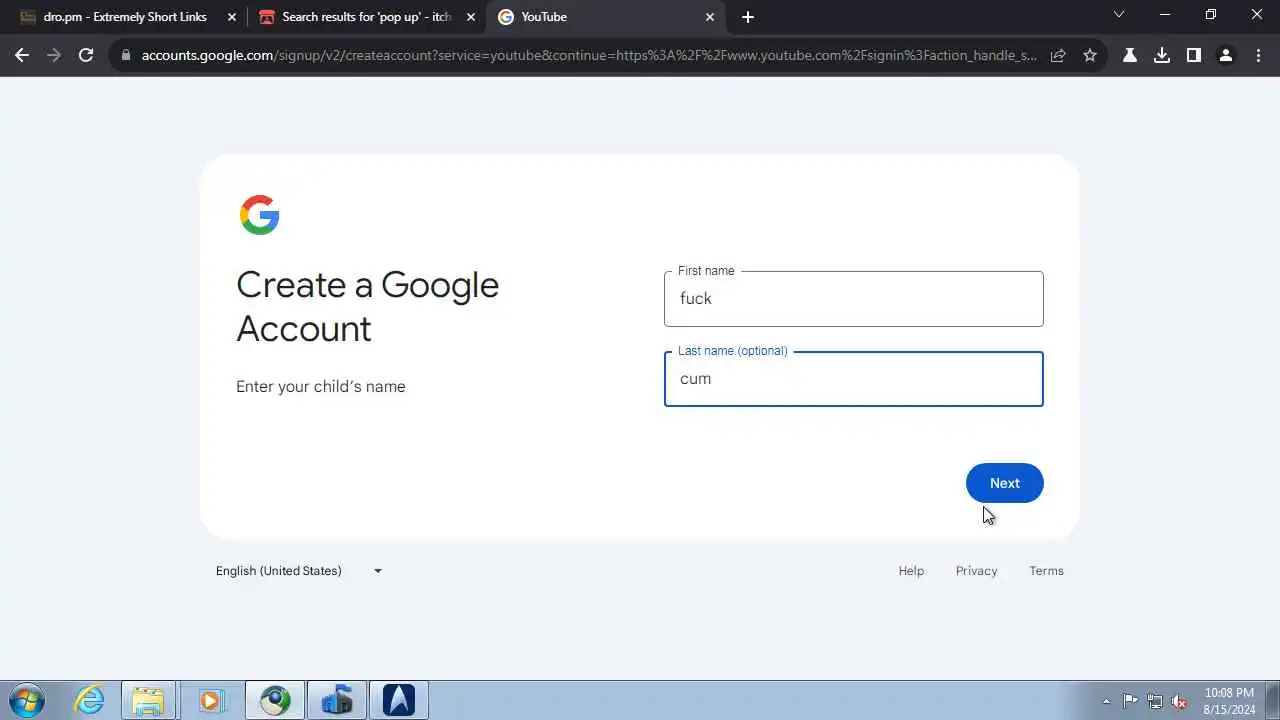This screenshot has height=720, width=1280.
Task: Click the blue Next button
Action: tap(1005, 483)
